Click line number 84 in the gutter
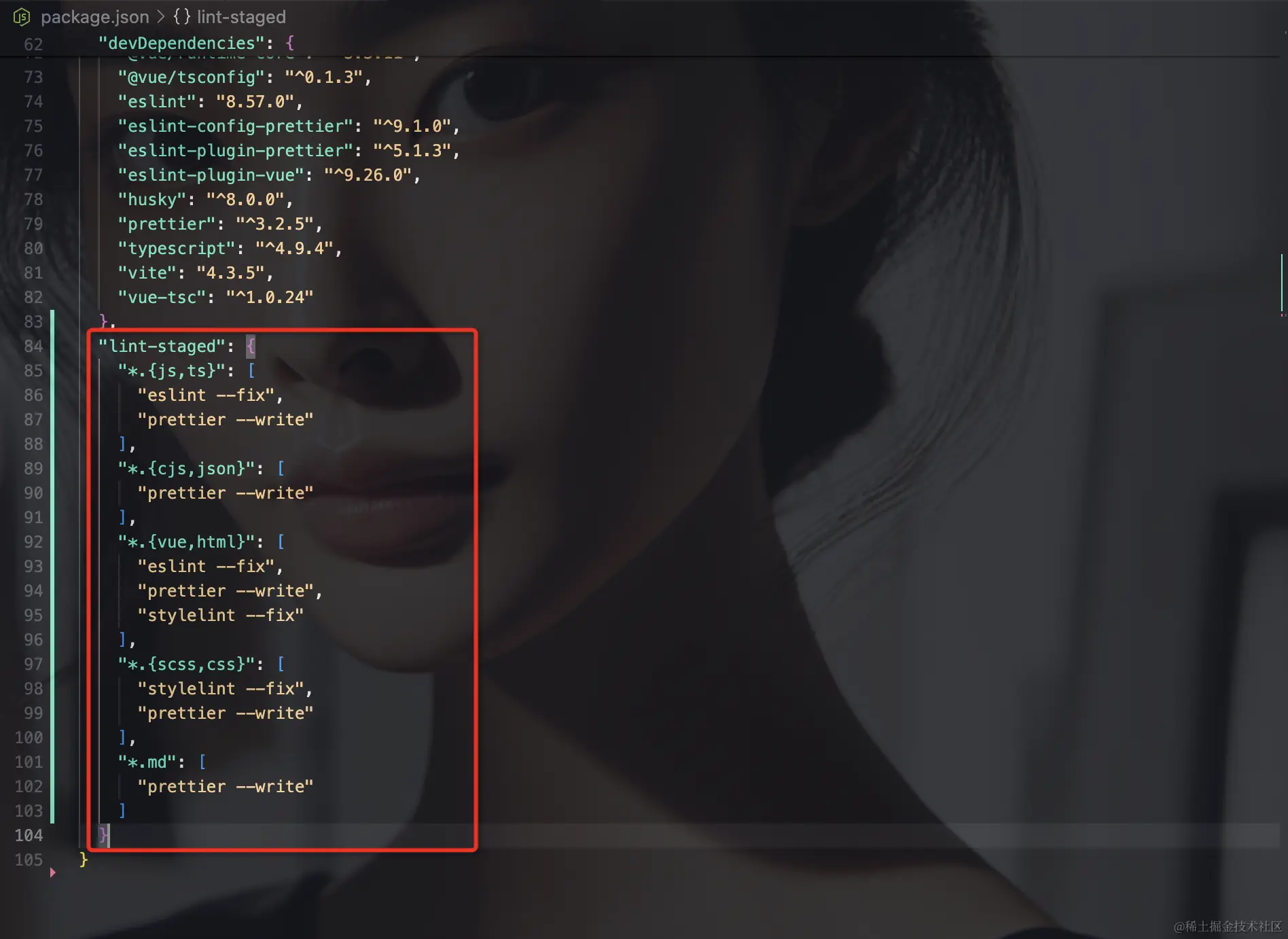 [x=33, y=347]
